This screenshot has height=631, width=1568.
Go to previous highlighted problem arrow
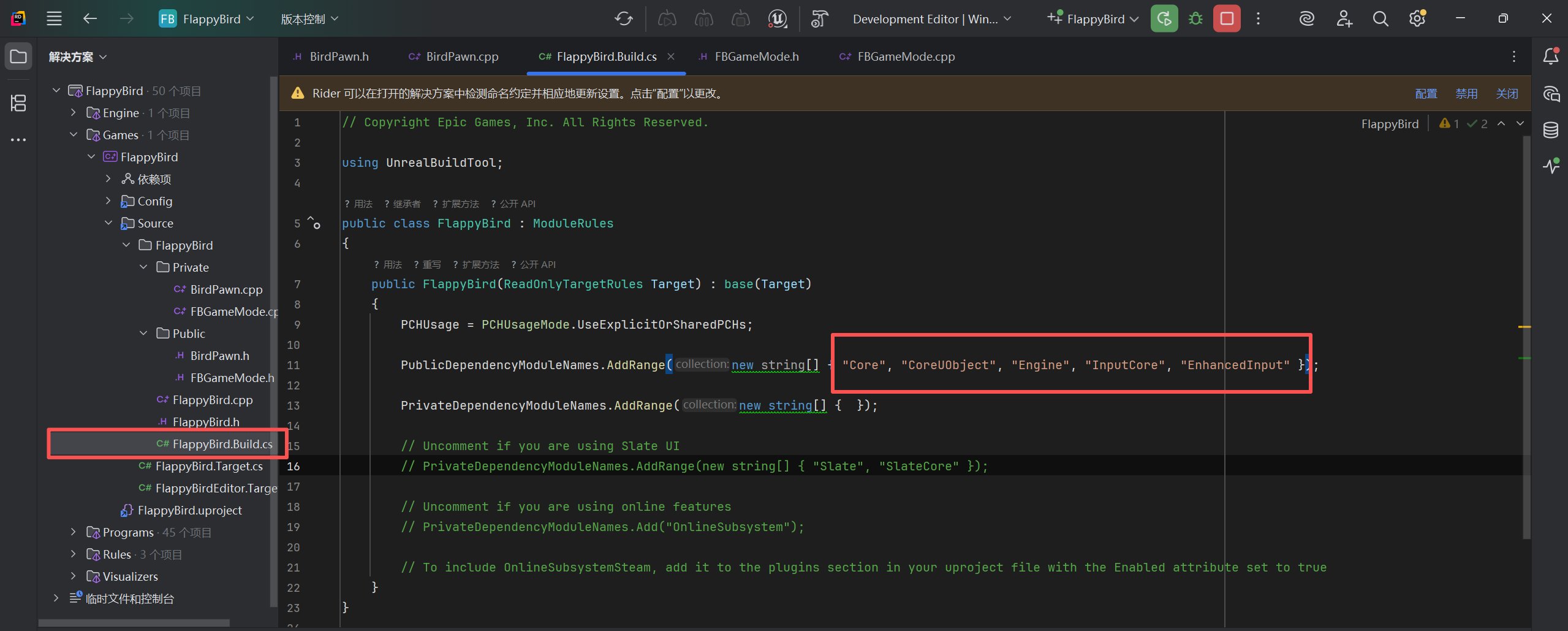[1501, 124]
